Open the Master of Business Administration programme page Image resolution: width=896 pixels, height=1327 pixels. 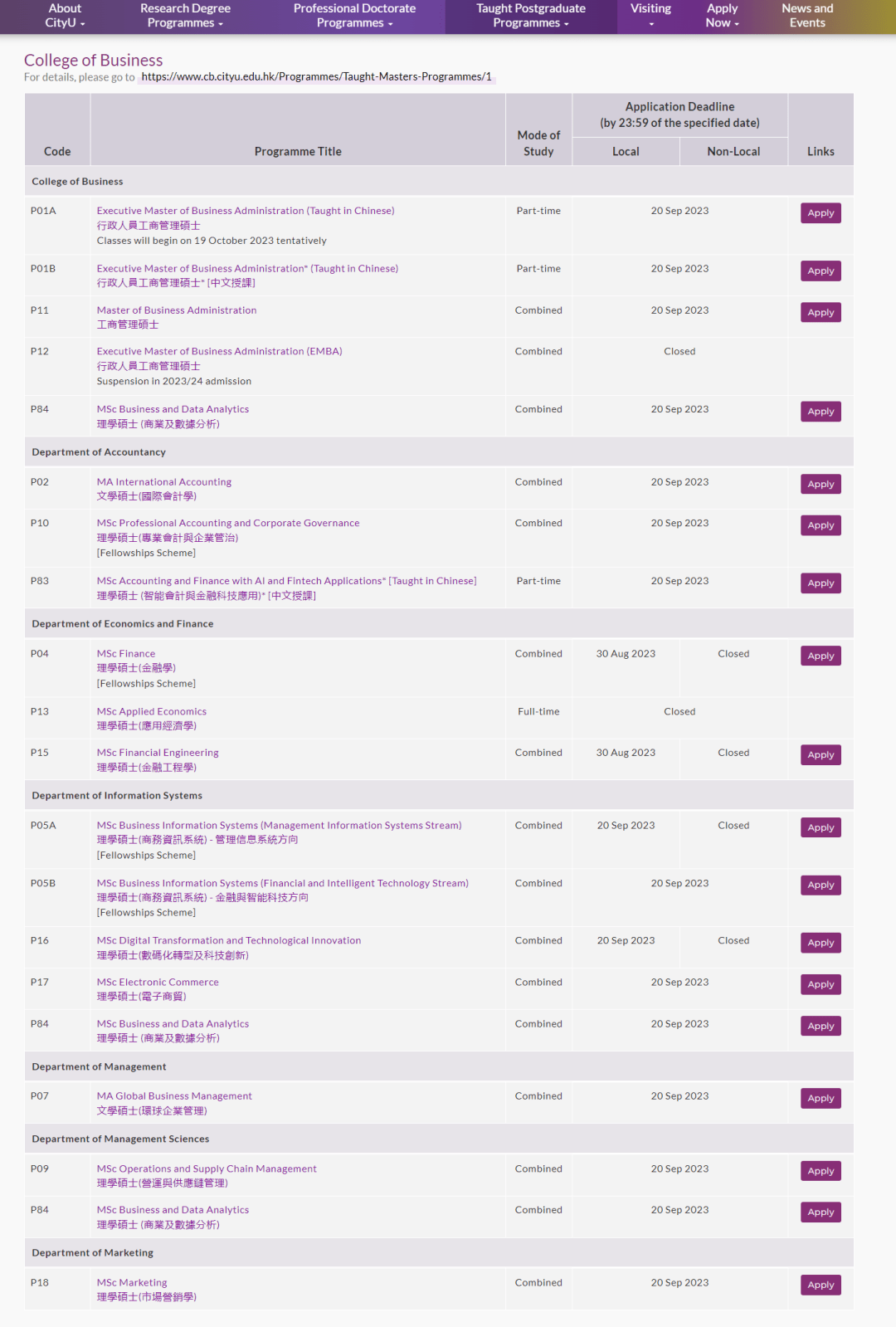(x=176, y=310)
